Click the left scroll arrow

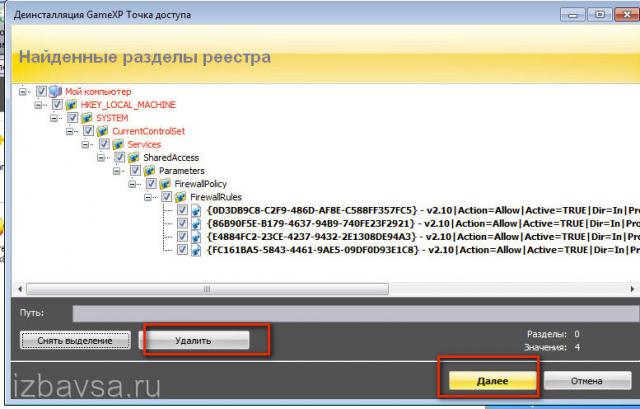coord(20,289)
